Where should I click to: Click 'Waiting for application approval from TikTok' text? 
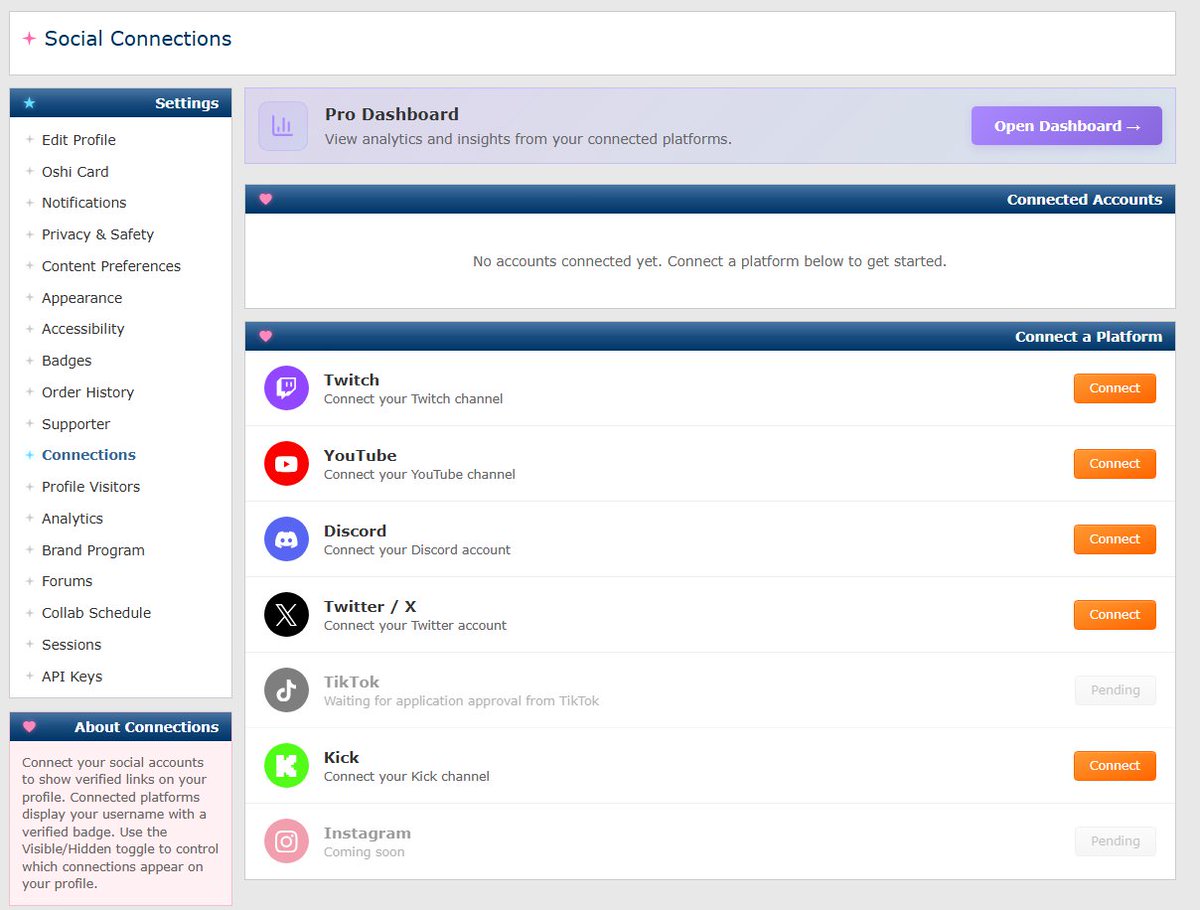461,701
